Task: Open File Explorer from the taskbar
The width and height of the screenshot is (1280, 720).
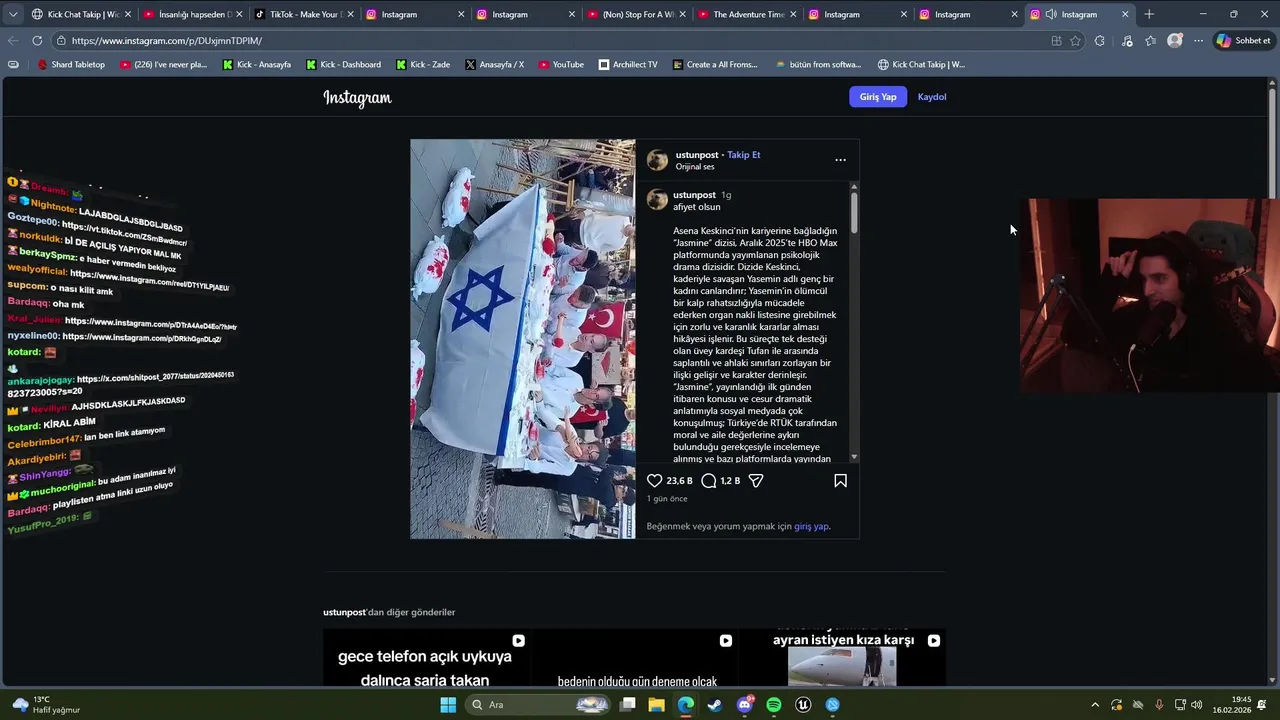Action: [x=657, y=705]
